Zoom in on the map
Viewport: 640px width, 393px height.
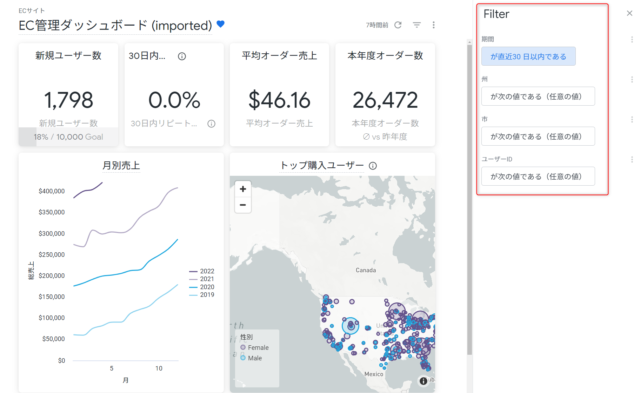243,189
